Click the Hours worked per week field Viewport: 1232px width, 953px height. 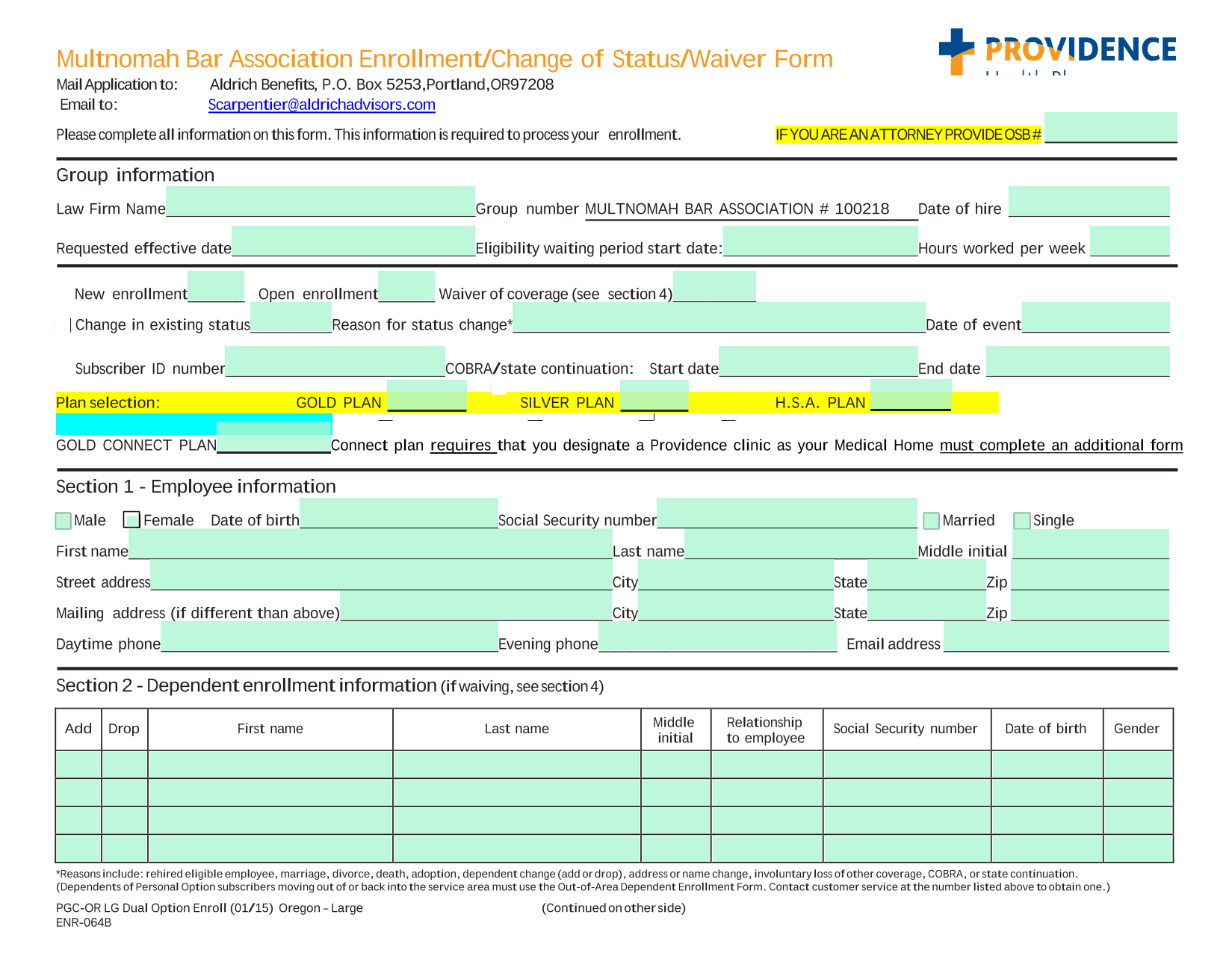(x=1130, y=241)
